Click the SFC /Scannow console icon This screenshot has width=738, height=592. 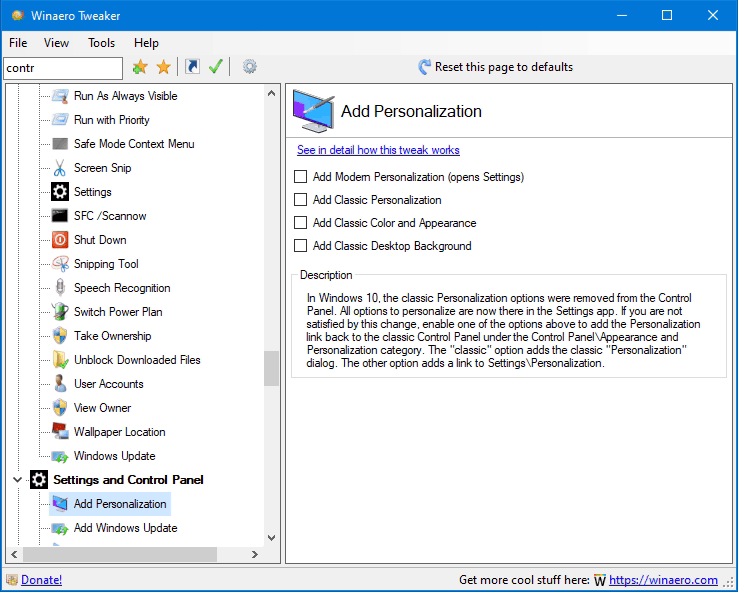pyautogui.click(x=60, y=216)
